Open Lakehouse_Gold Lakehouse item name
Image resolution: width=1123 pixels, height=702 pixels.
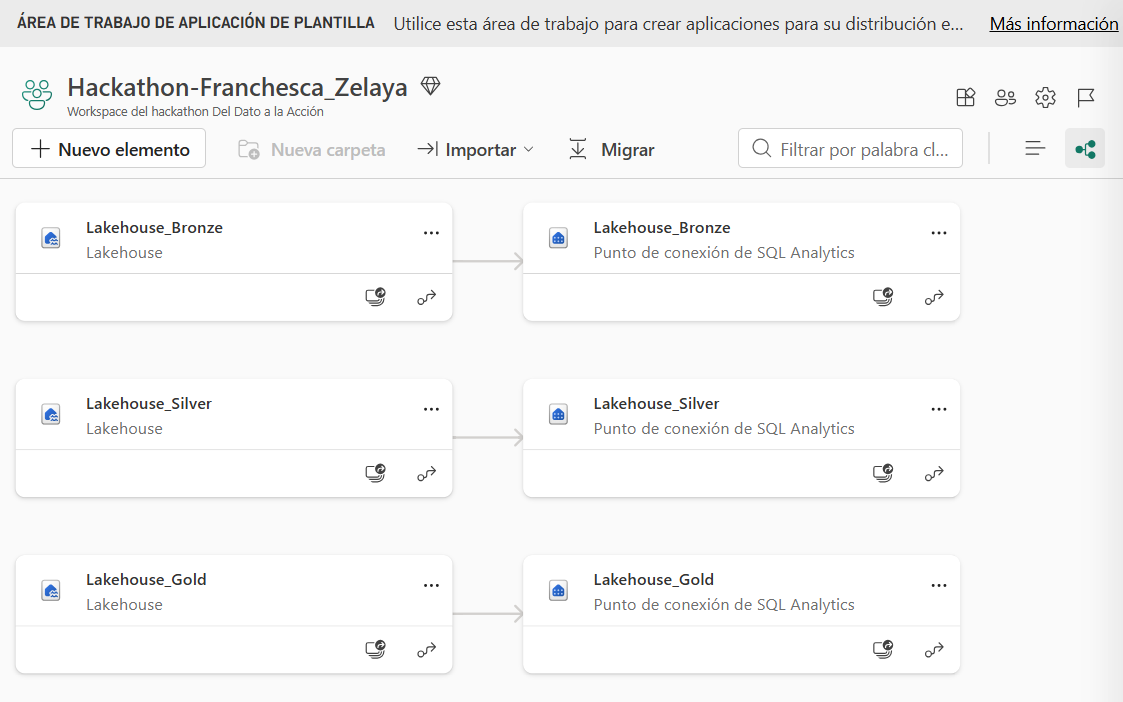(x=146, y=580)
